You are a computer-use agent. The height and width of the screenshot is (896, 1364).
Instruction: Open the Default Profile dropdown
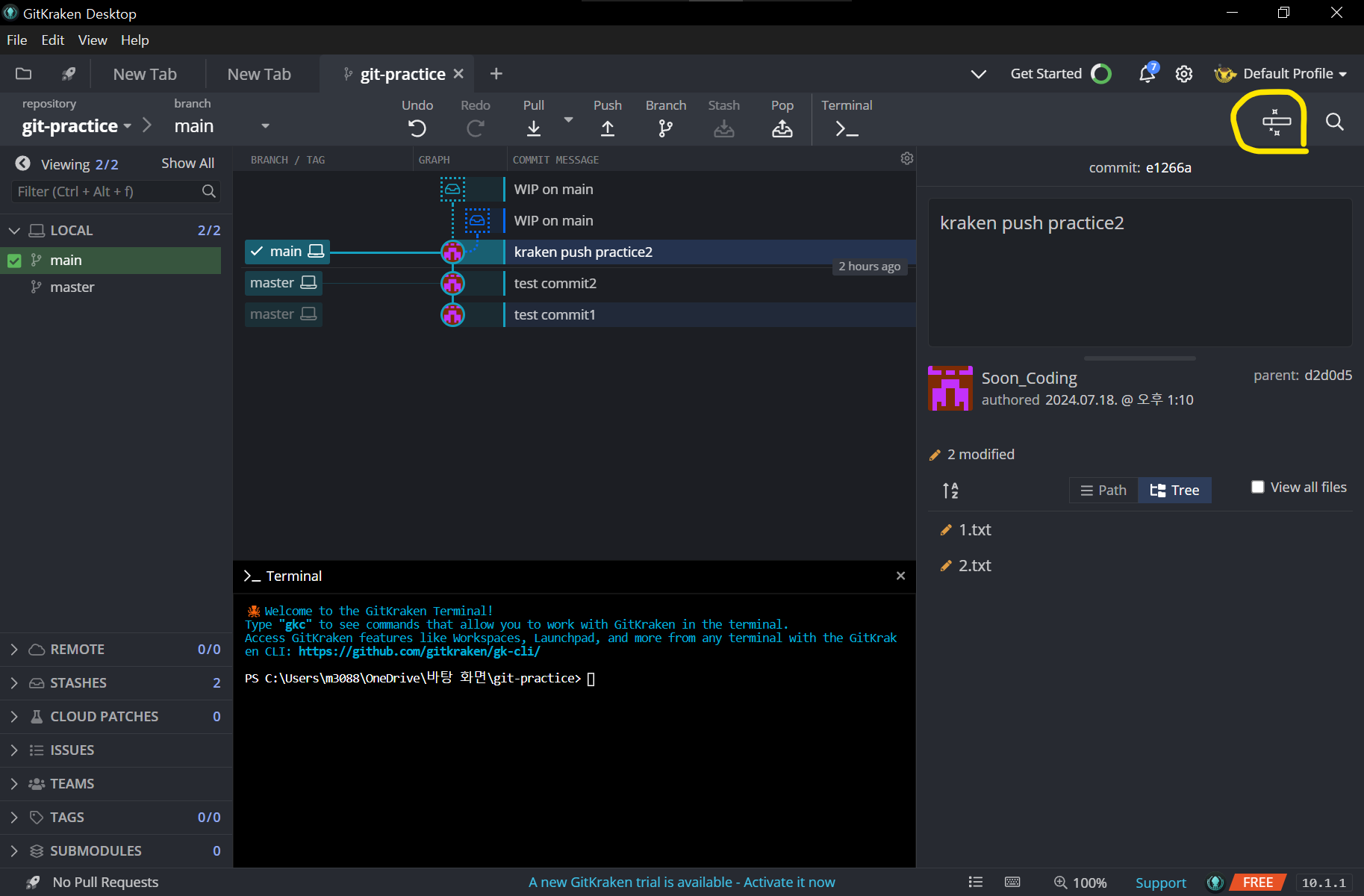point(1281,74)
